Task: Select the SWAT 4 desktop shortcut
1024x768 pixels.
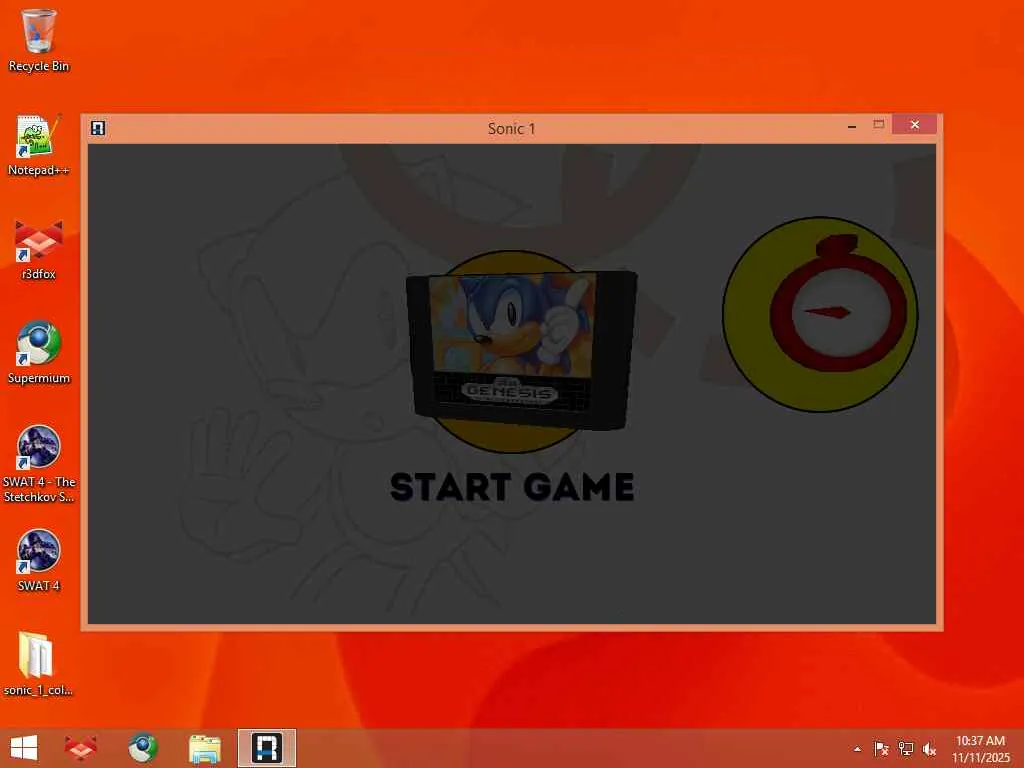Action: click(x=39, y=560)
